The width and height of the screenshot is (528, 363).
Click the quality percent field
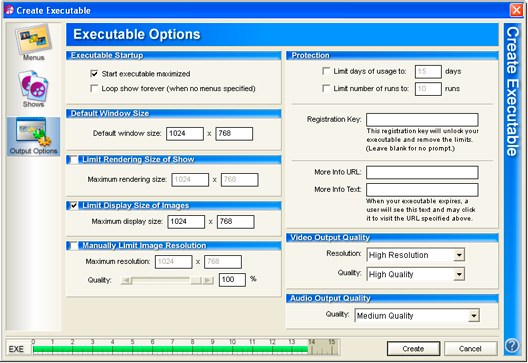point(232,280)
